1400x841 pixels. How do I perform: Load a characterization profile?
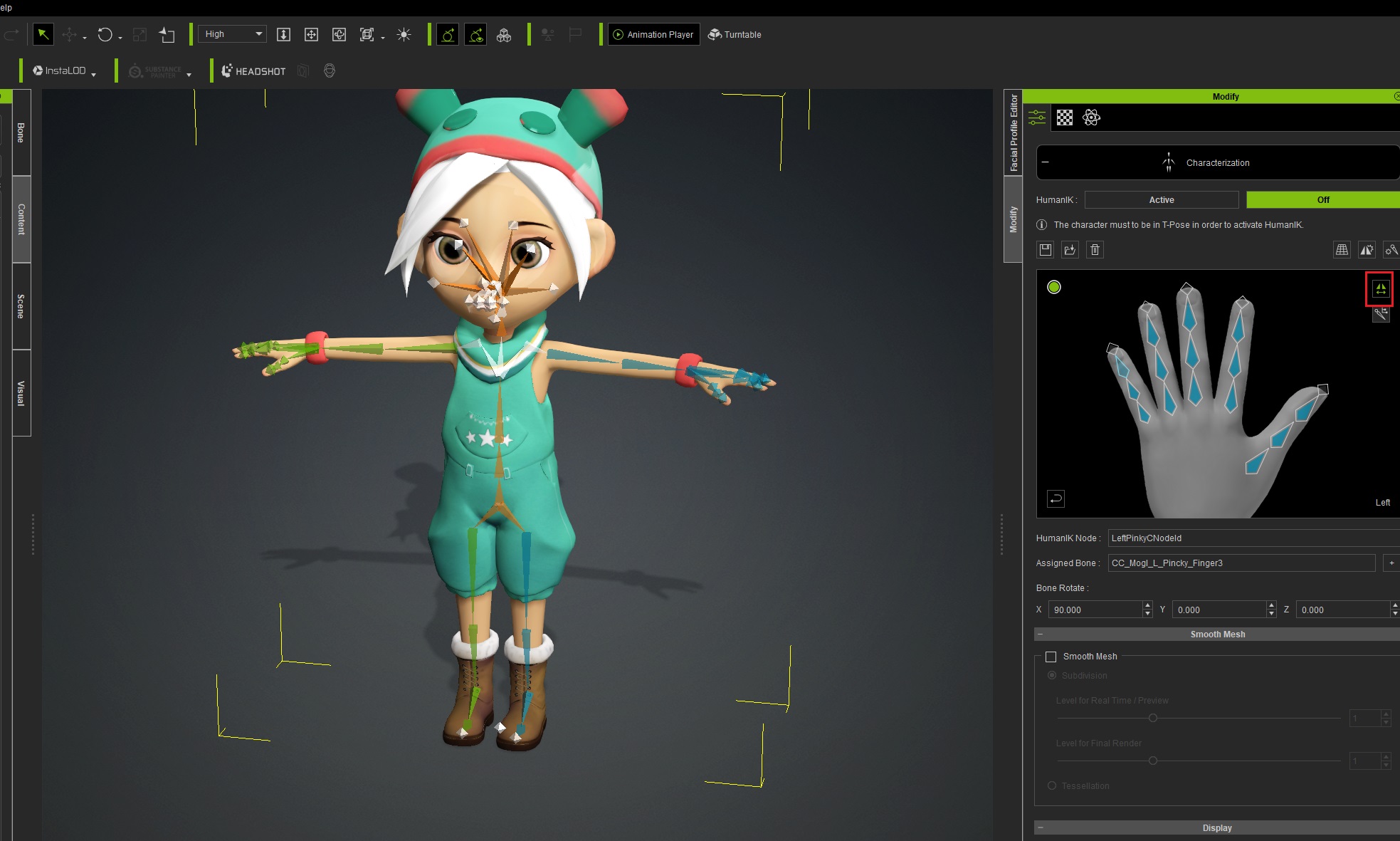click(x=1070, y=249)
